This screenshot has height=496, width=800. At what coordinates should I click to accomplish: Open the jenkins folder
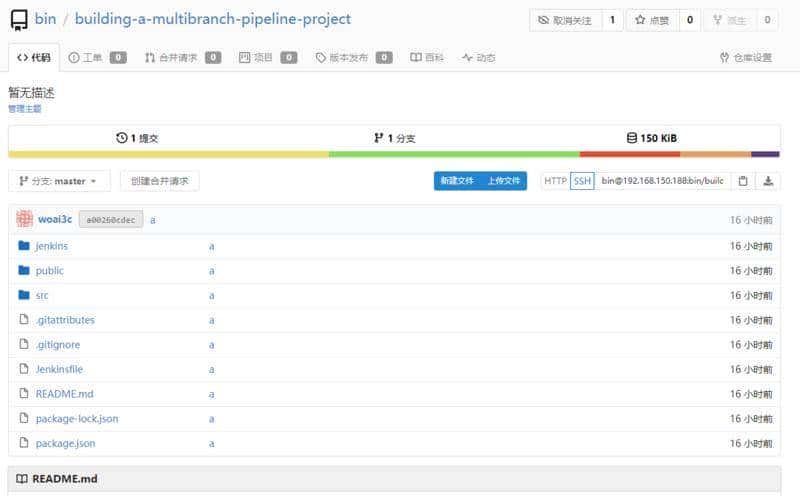[52, 246]
